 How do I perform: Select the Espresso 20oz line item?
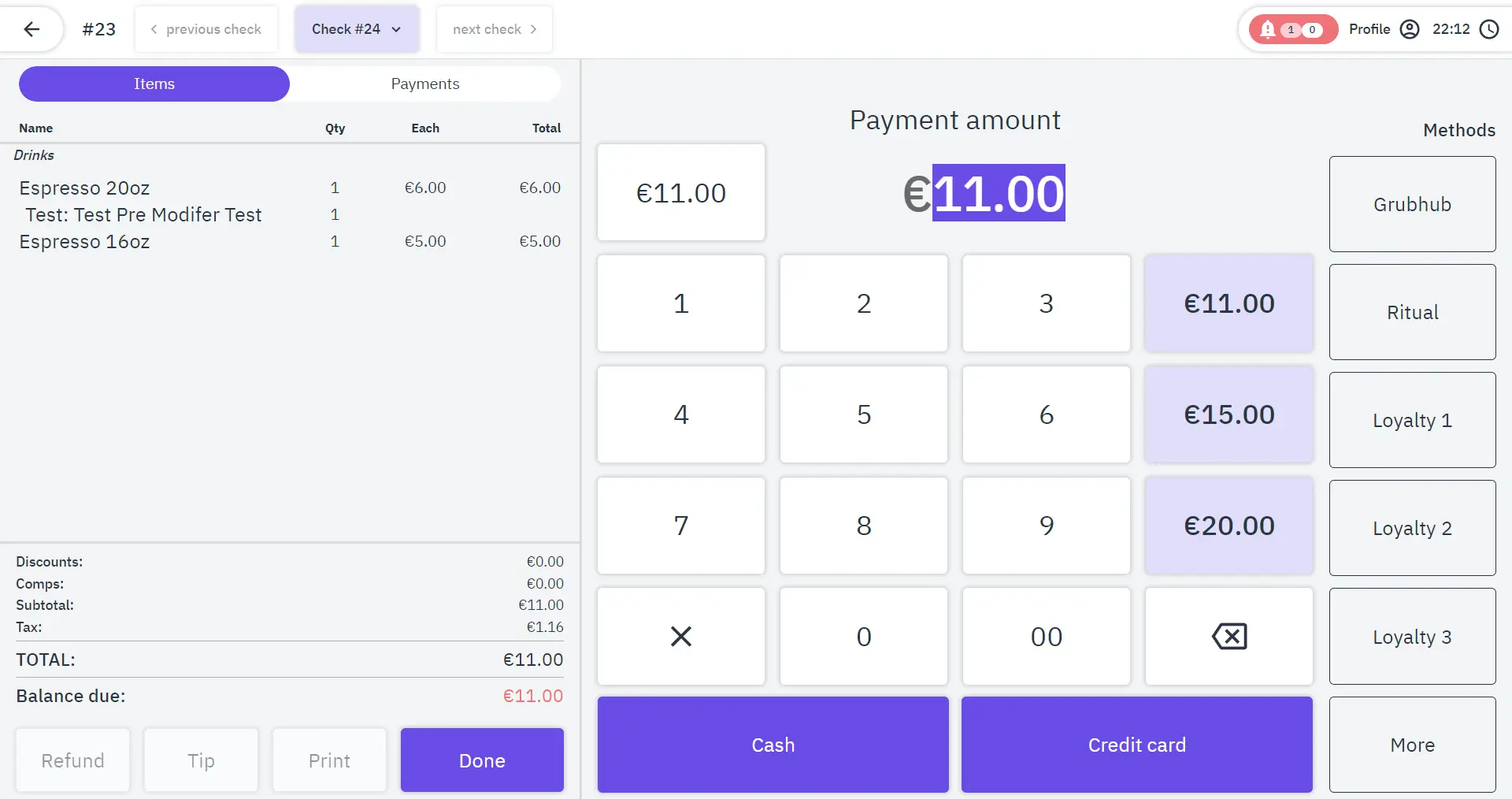tap(84, 188)
